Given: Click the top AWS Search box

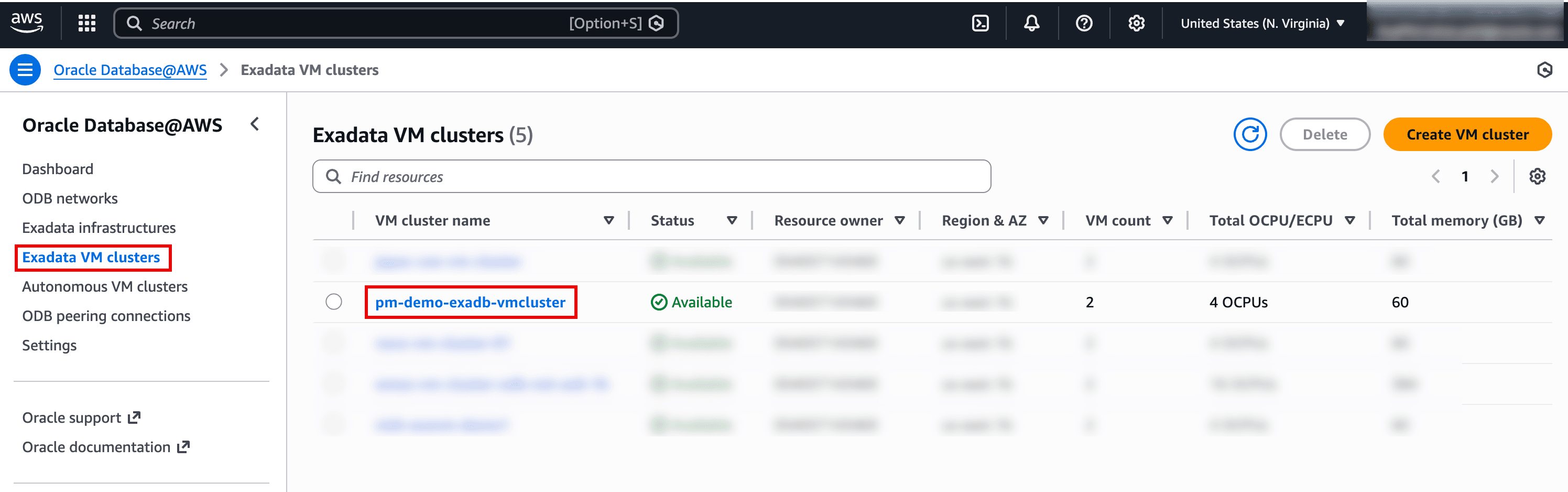Looking at the screenshot, I should (x=396, y=23).
